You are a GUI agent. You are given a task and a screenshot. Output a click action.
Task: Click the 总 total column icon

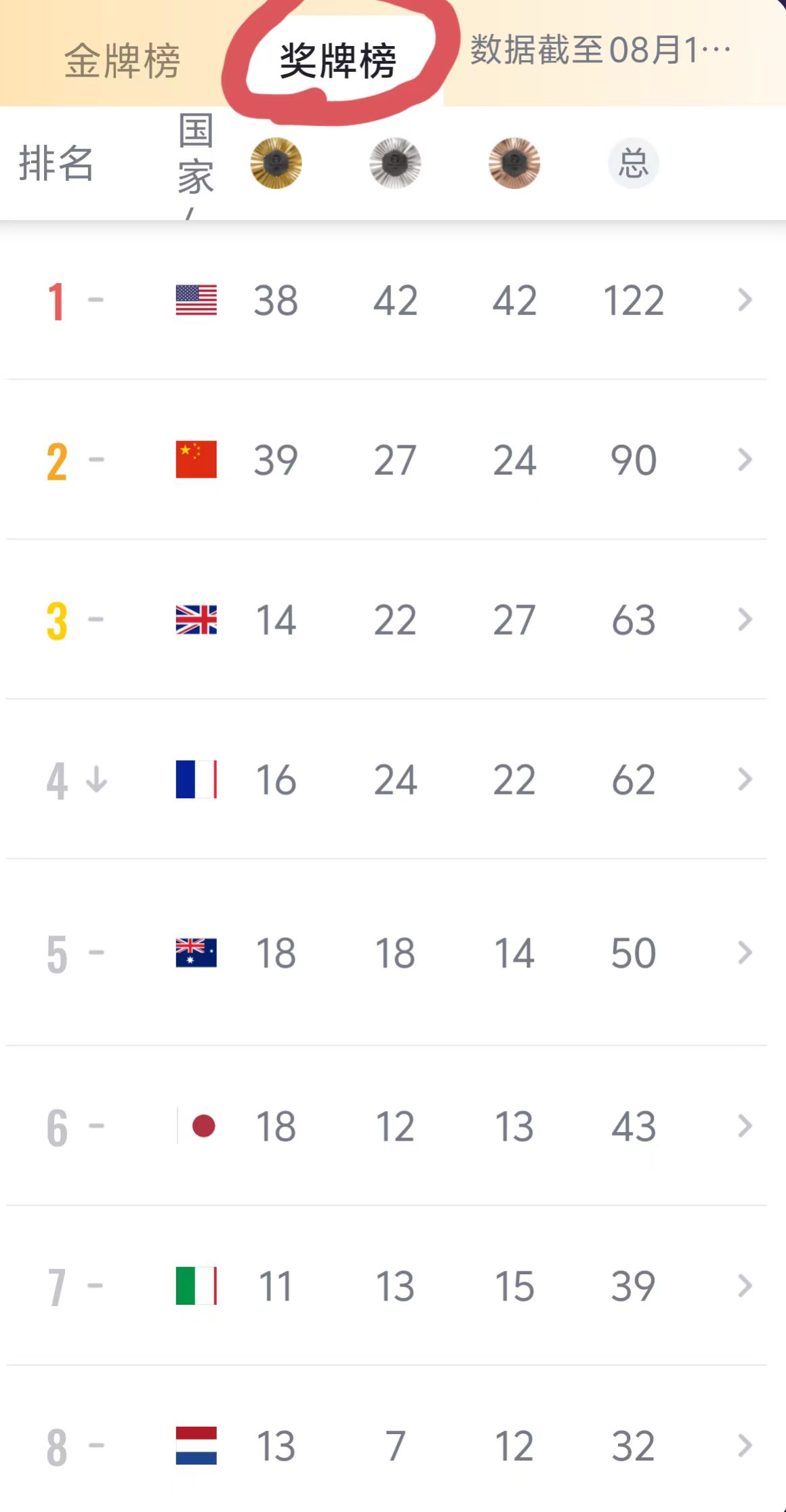click(x=634, y=163)
